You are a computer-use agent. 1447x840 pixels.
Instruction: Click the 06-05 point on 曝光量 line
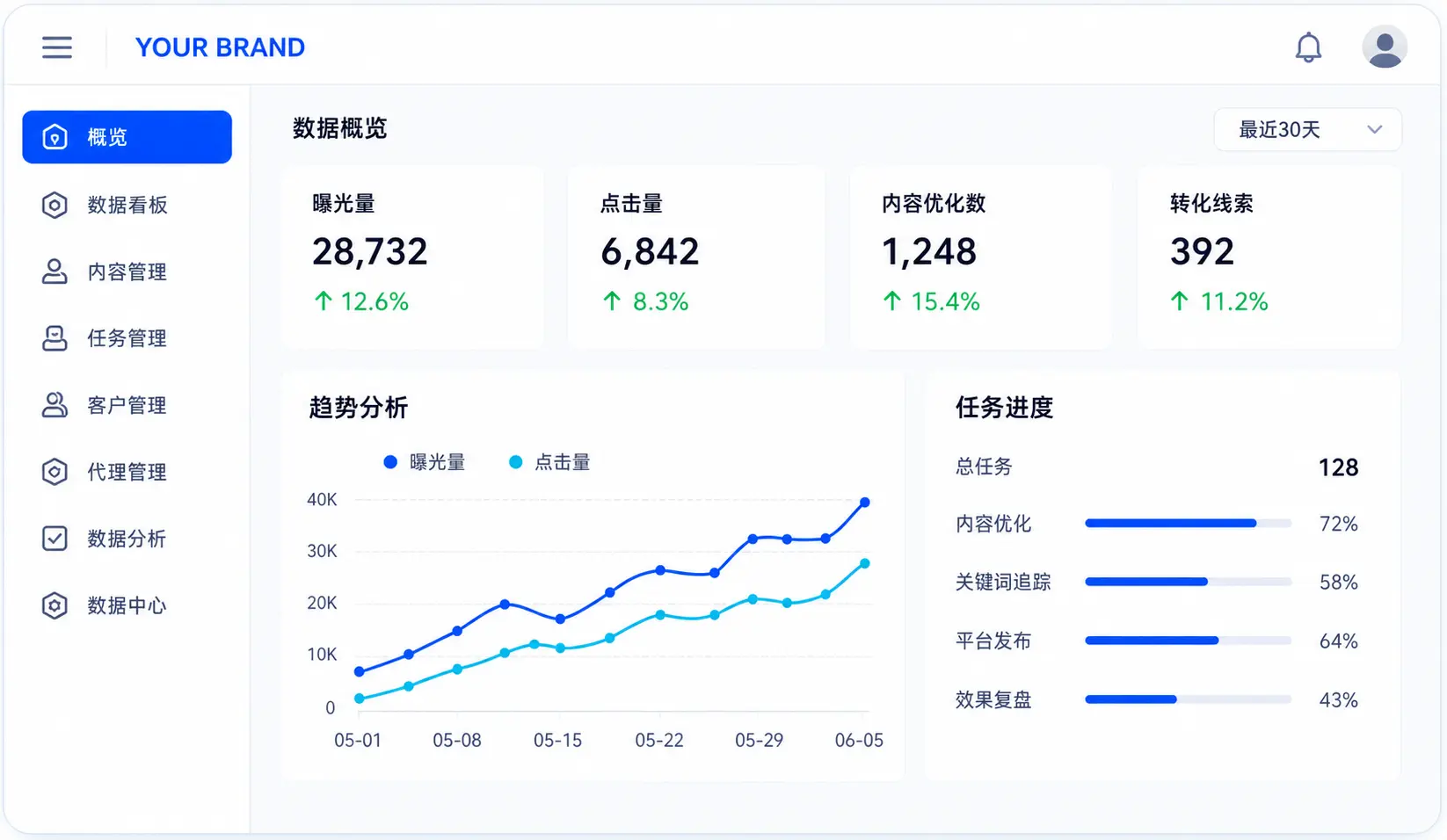tap(865, 503)
